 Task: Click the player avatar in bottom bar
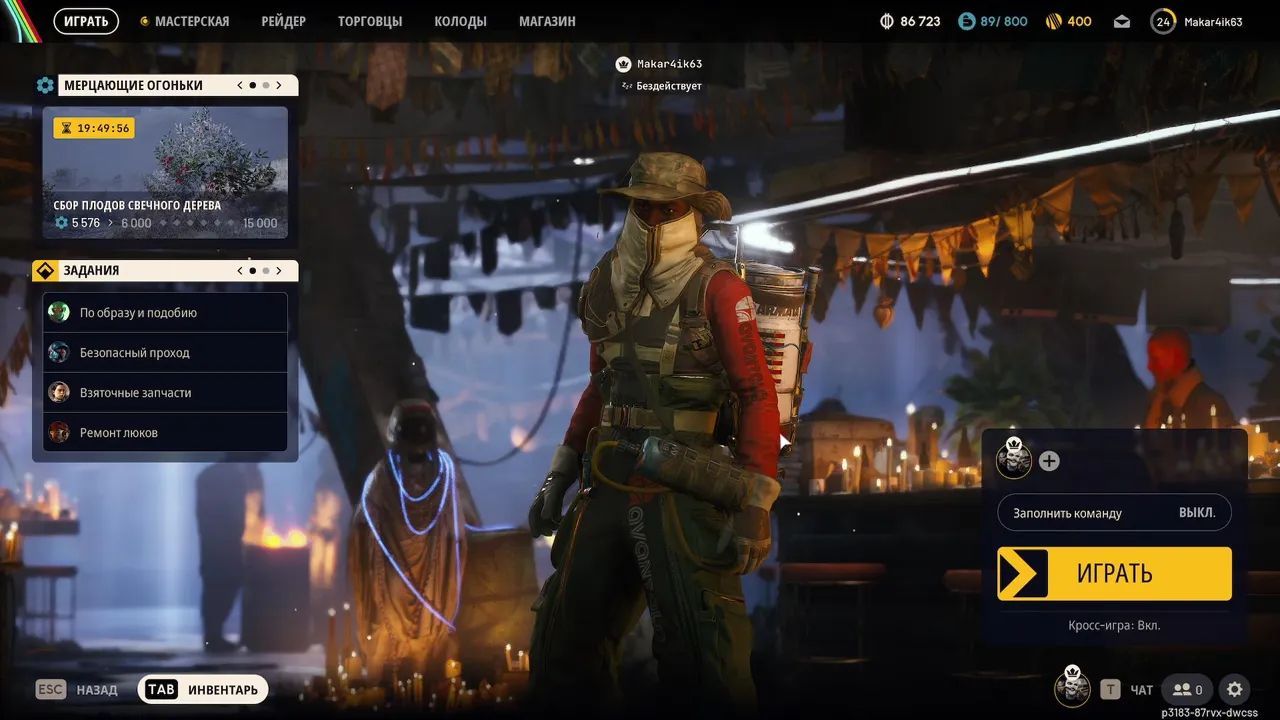(x=1073, y=688)
